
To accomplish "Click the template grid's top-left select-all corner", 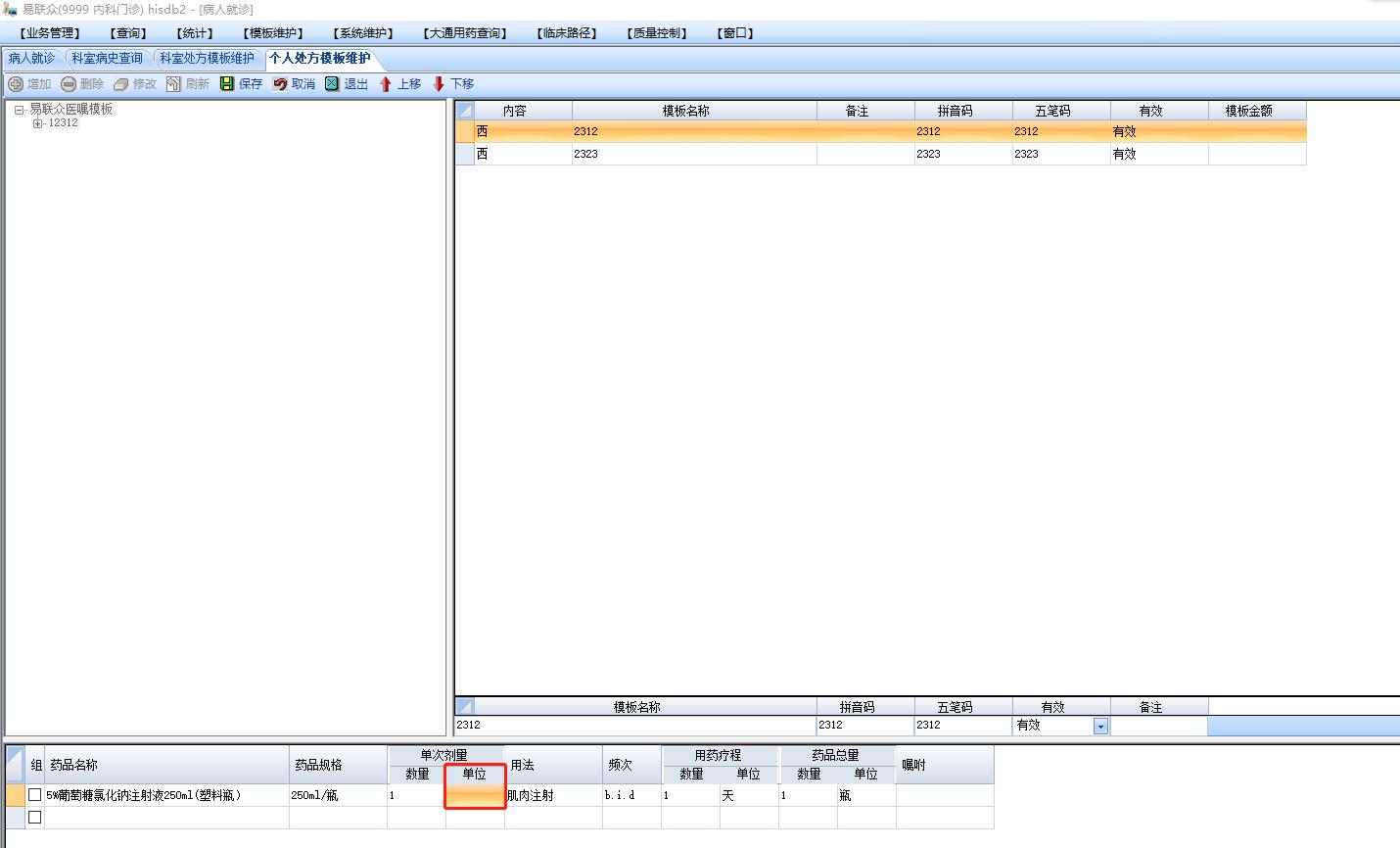I will (x=465, y=111).
